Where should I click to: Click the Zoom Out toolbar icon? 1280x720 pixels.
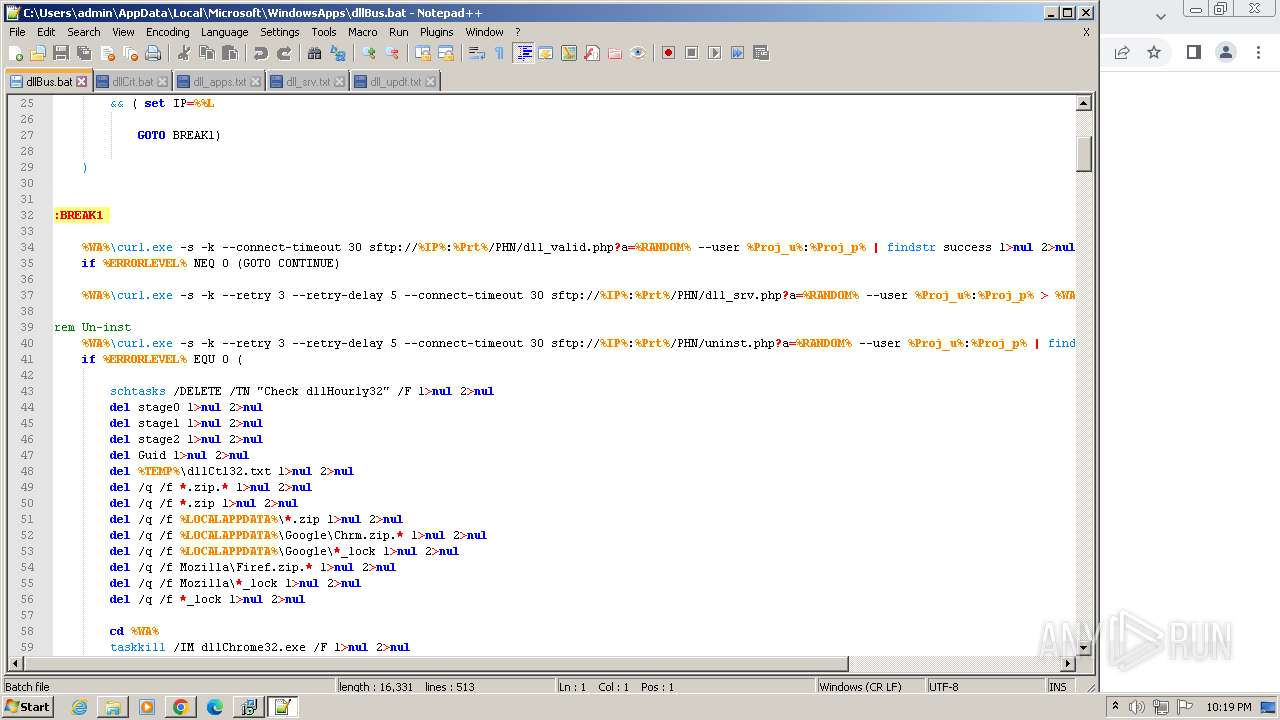pos(392,53)
